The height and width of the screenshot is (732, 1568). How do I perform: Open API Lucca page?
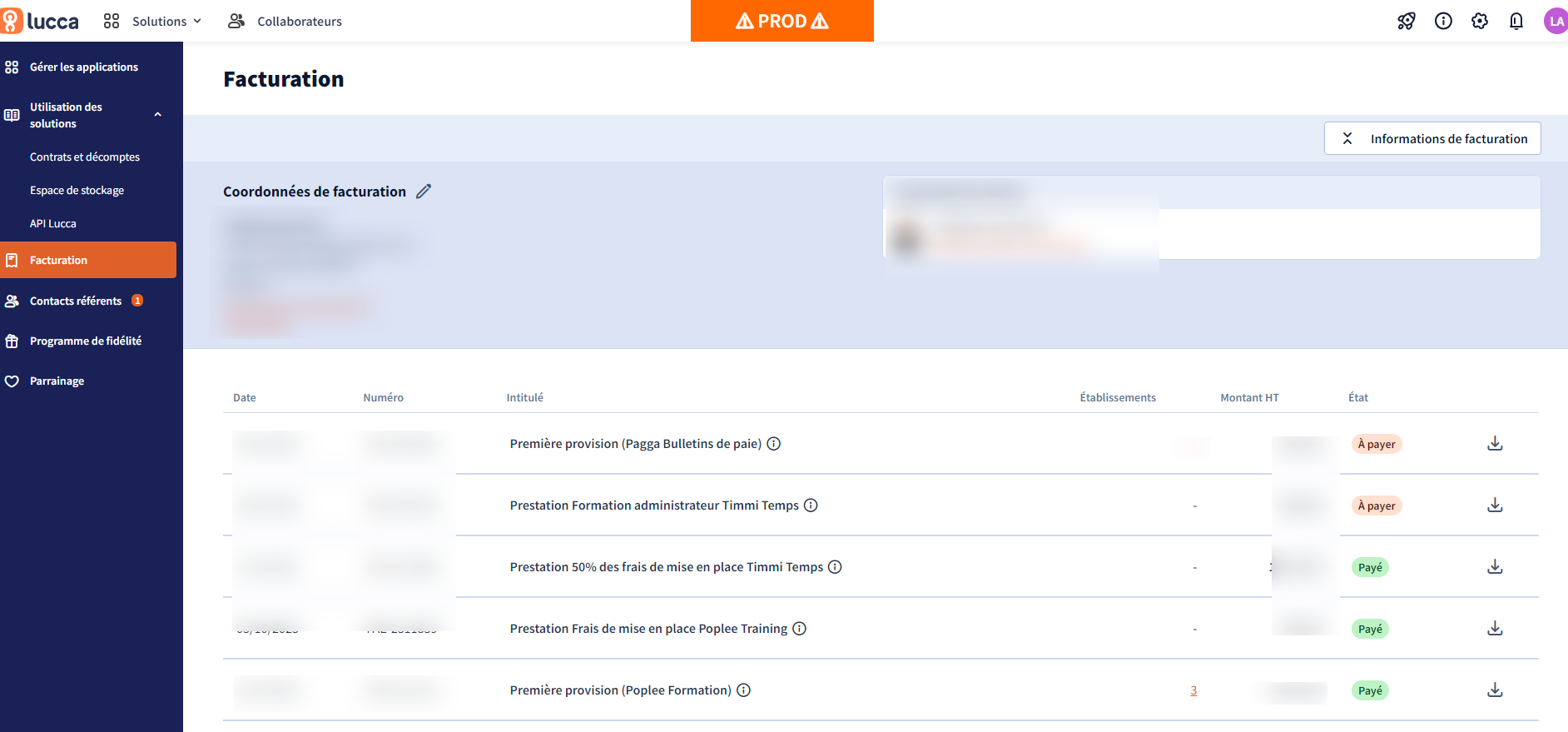52,223
